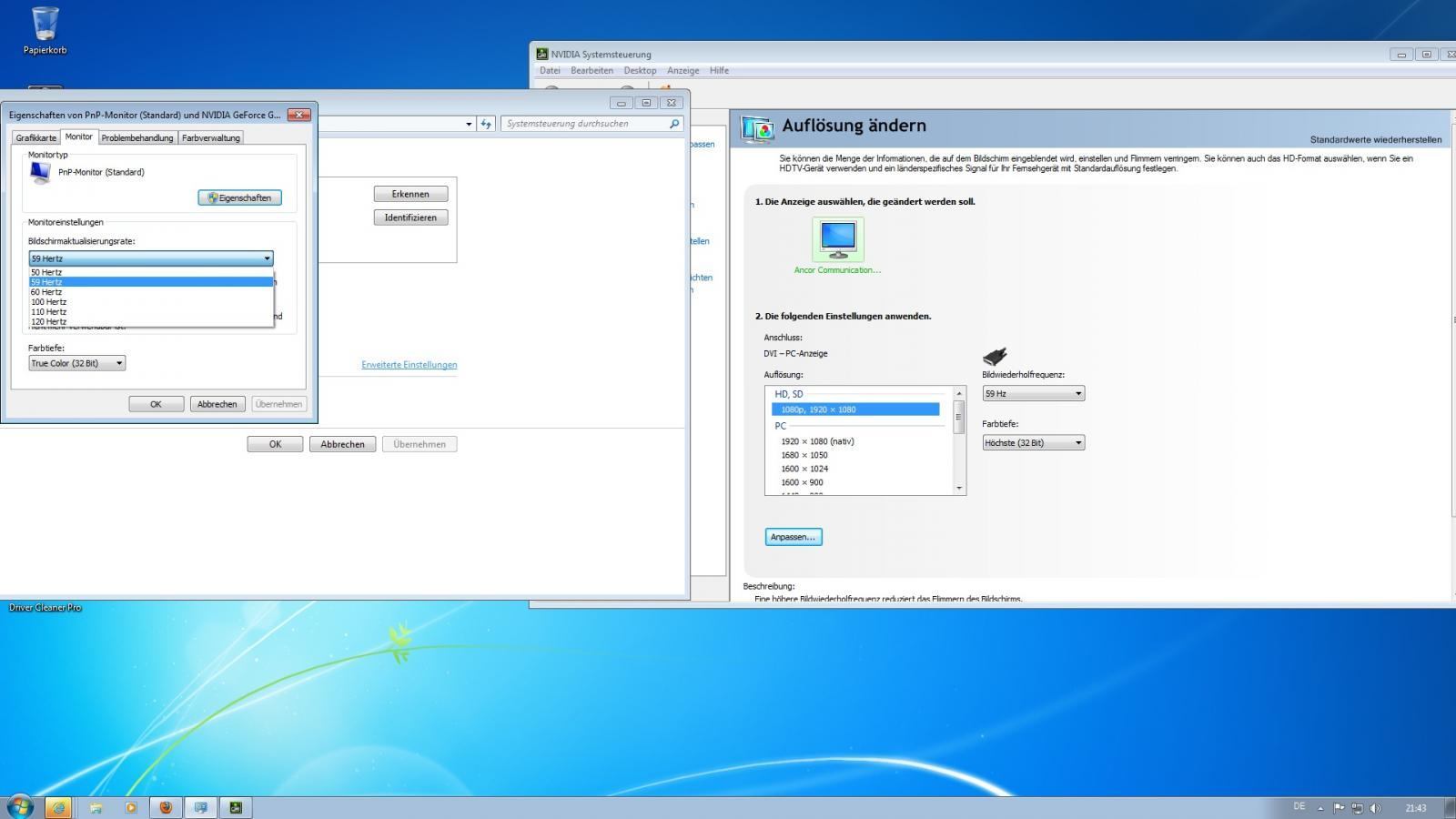Choose 110 Hertz from the list

(151, 312)
